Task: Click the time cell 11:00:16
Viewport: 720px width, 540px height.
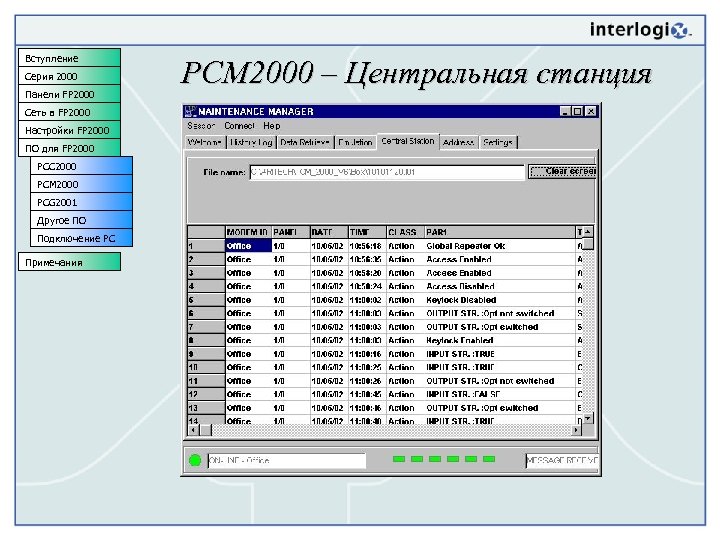Action: click(367, 354)
